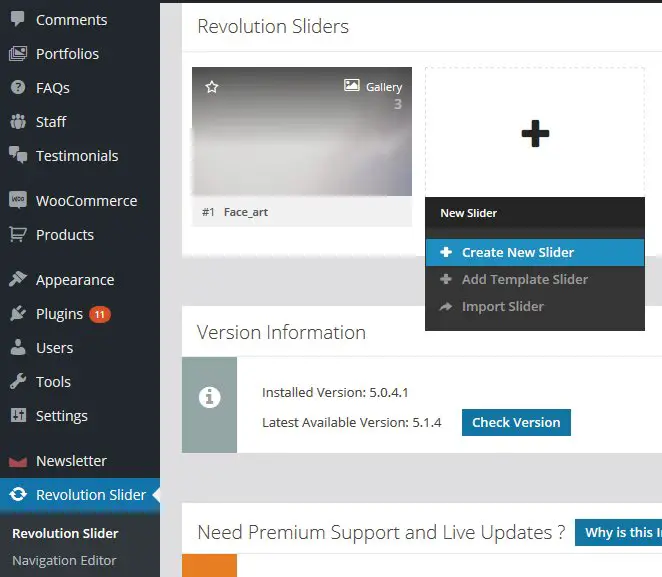Click the plus icon beside Create New Slider

[x=446, y=252]
